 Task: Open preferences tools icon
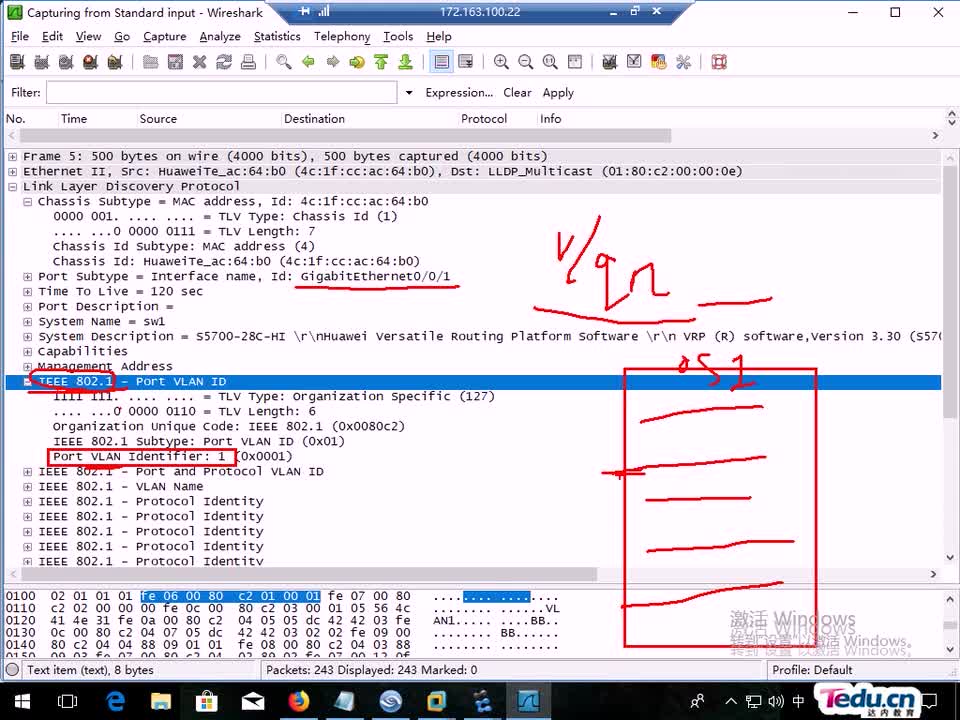(x=683, y=62)
